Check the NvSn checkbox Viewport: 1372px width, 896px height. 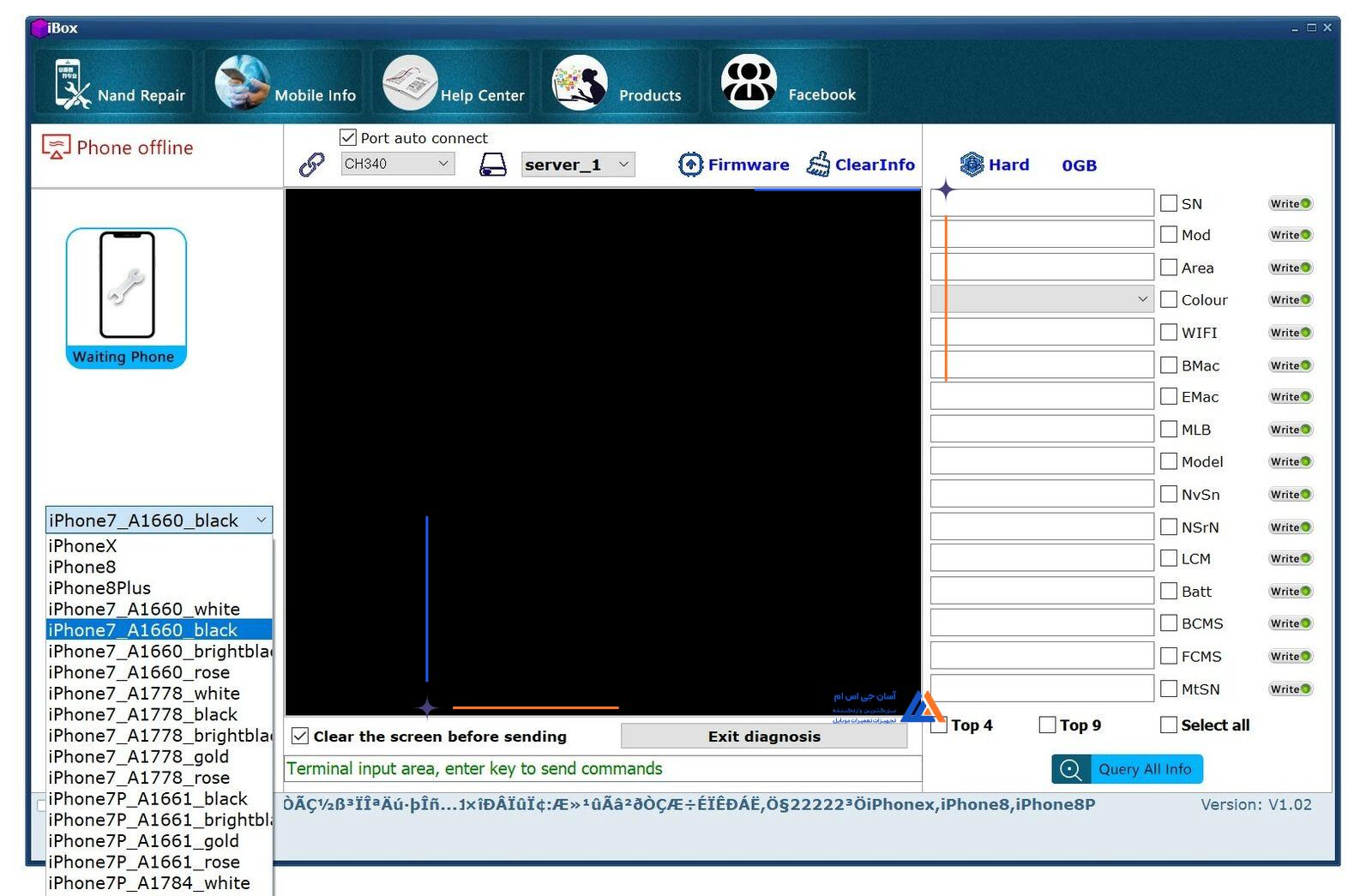point(1169,494)
